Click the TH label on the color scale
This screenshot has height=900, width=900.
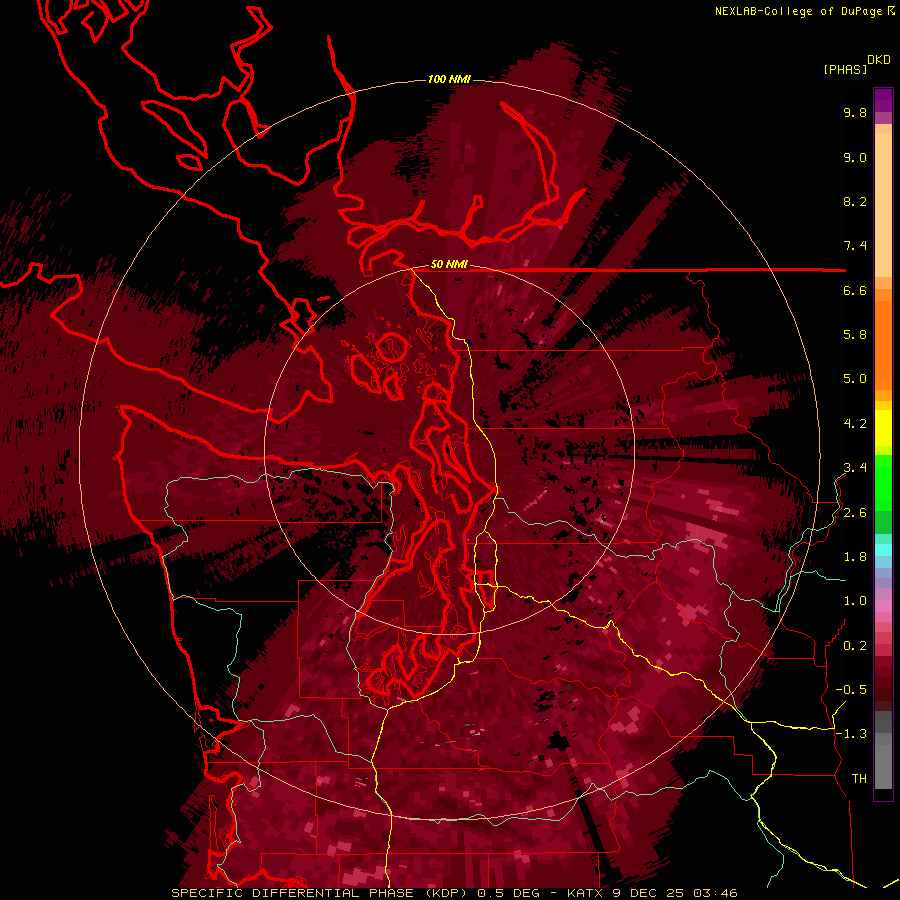859,779
